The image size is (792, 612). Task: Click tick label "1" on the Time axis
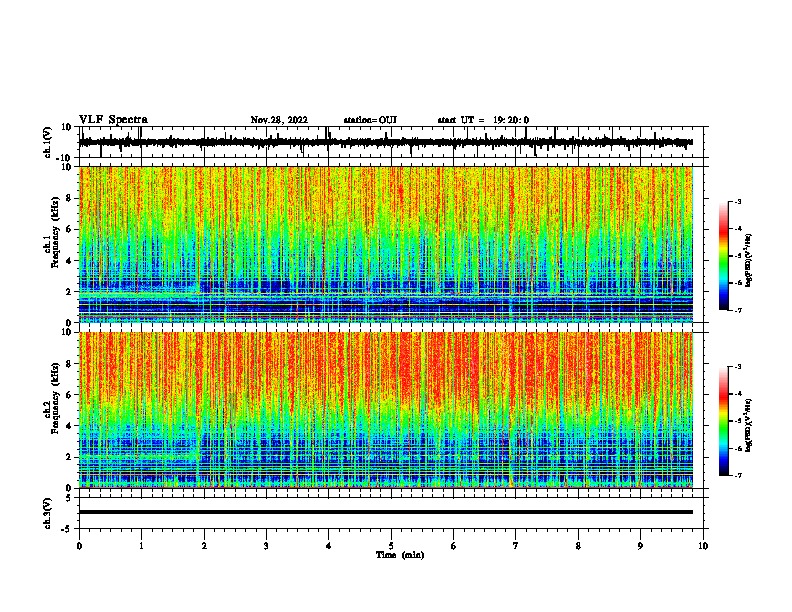coord(141,546)
